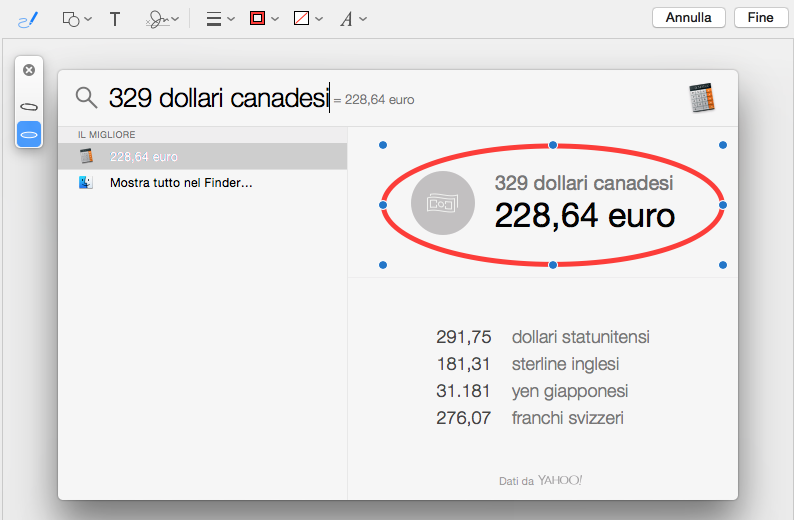
Task: Open the red border color picker
Action: [x=257, y=19]
